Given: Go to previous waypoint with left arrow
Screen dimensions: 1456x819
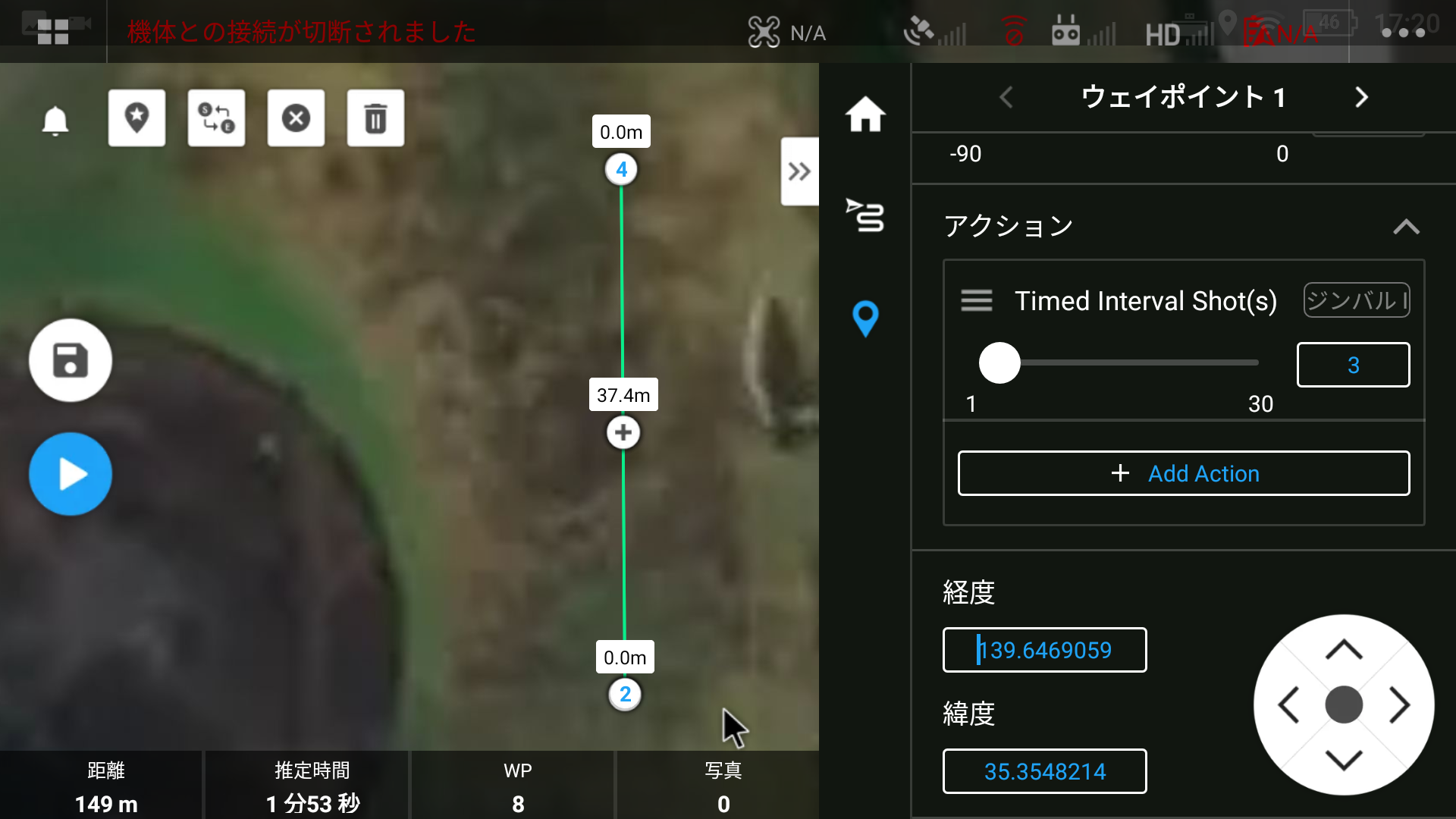Looking at the screenshot, I should 1006,98.
